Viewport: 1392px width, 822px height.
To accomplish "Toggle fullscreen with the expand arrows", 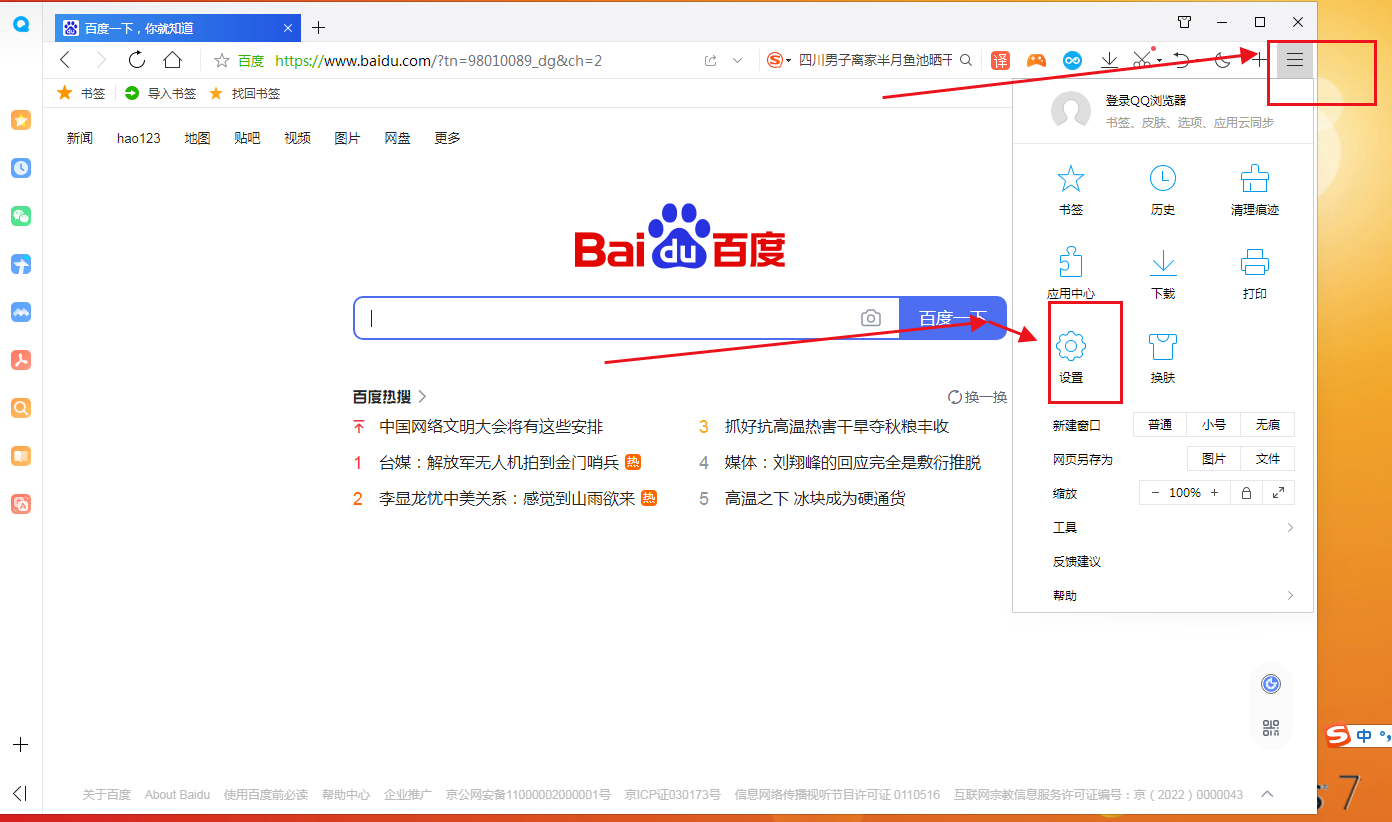I will tap(1278, 493).
